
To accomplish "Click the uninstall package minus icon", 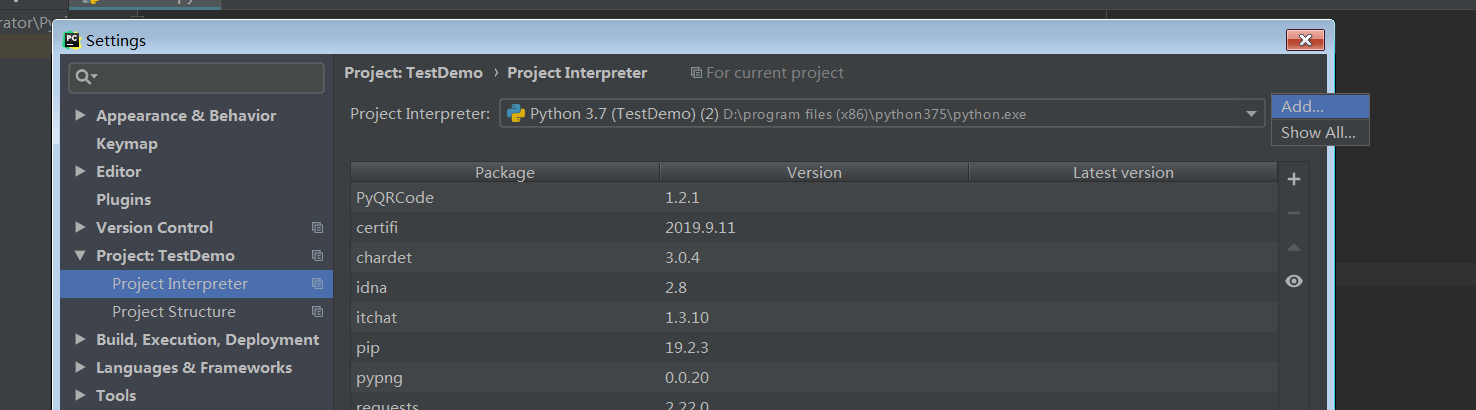I will [x=1294, y=213].
